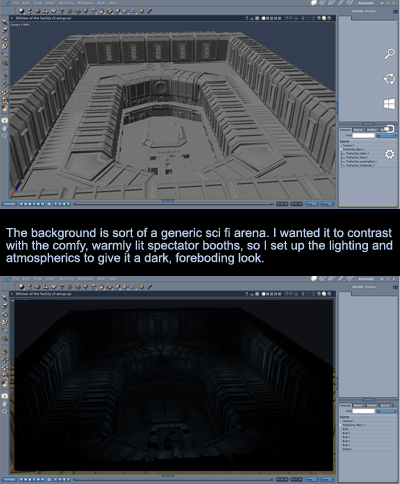Screen dimensions: 400x484
Task: Click the camera tool icon beside the gray arena view
Action: point(5,120)
